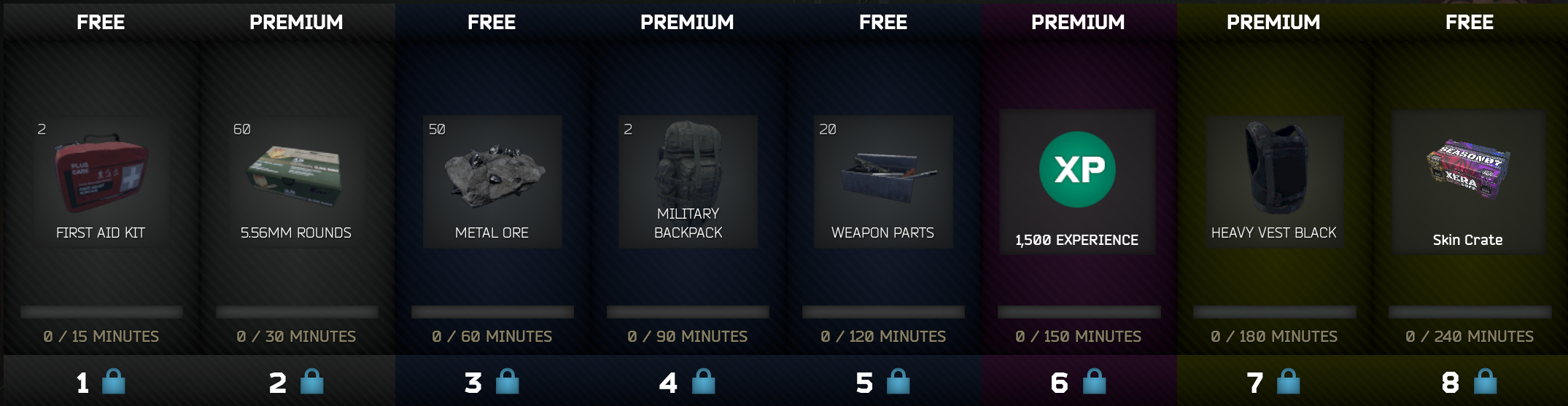This screenshot has height=406, width=1568.
Task: Open the Military Backpack reward
Action: click(688, 163)
